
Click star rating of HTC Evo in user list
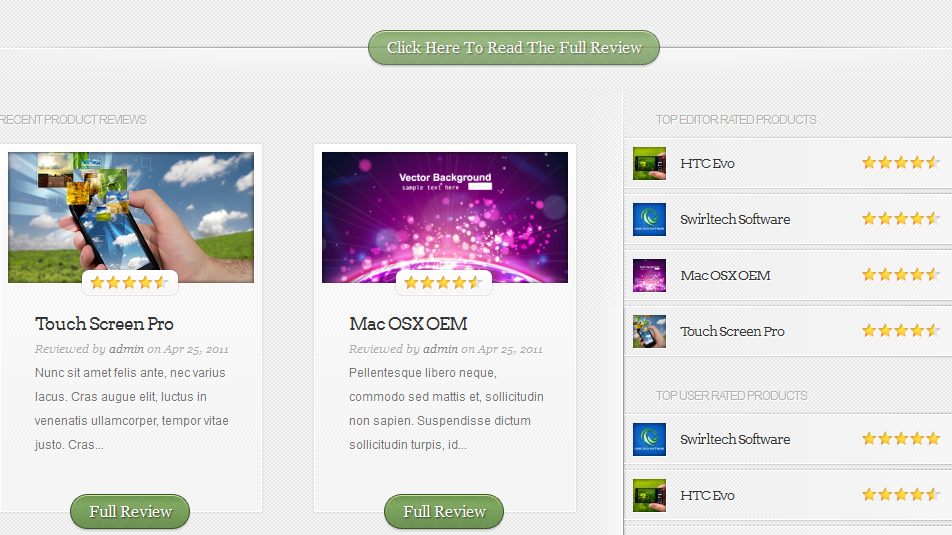tap(901, 494)
